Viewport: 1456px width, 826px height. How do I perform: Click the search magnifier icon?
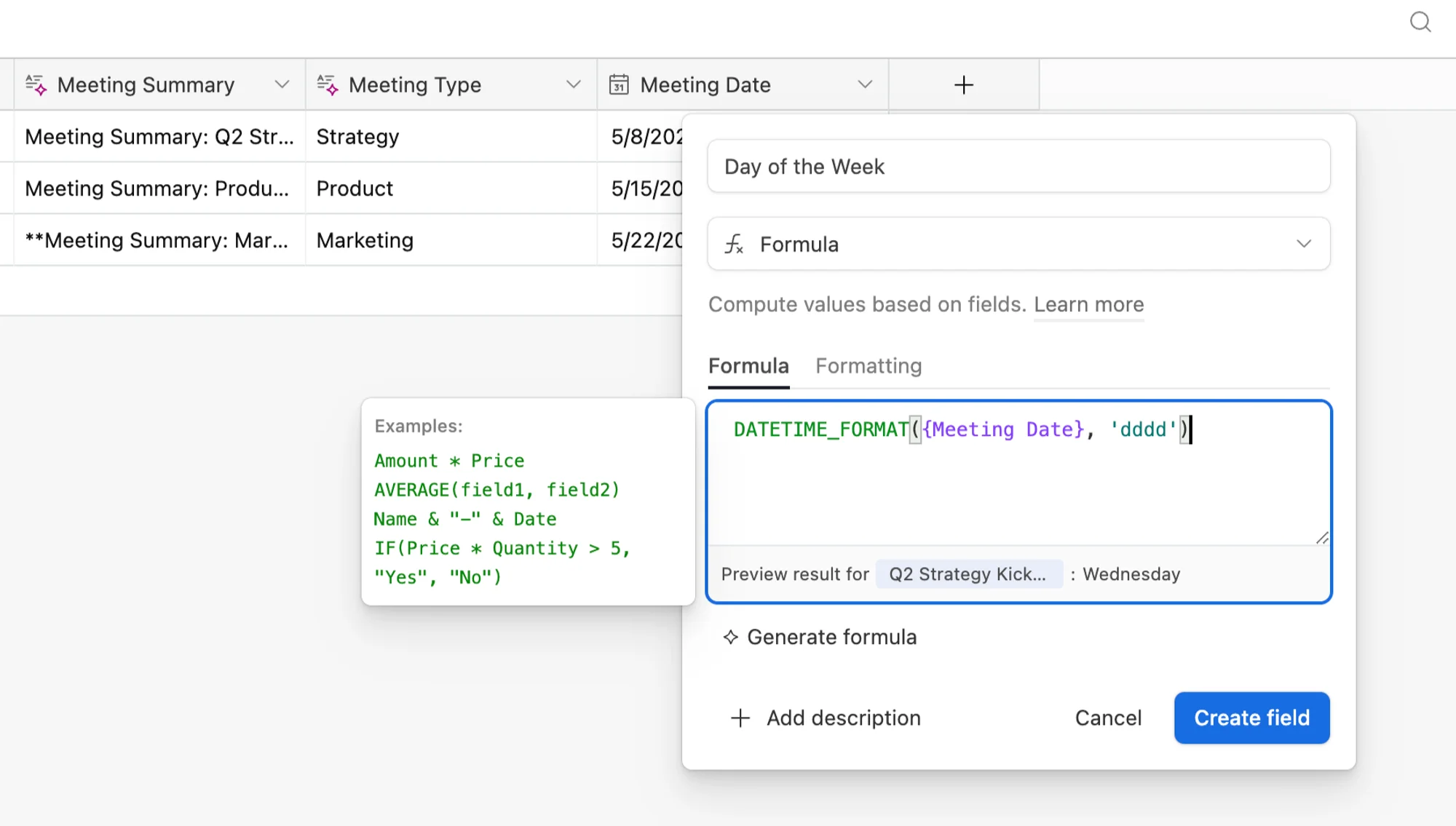[x=1420, y=22]
